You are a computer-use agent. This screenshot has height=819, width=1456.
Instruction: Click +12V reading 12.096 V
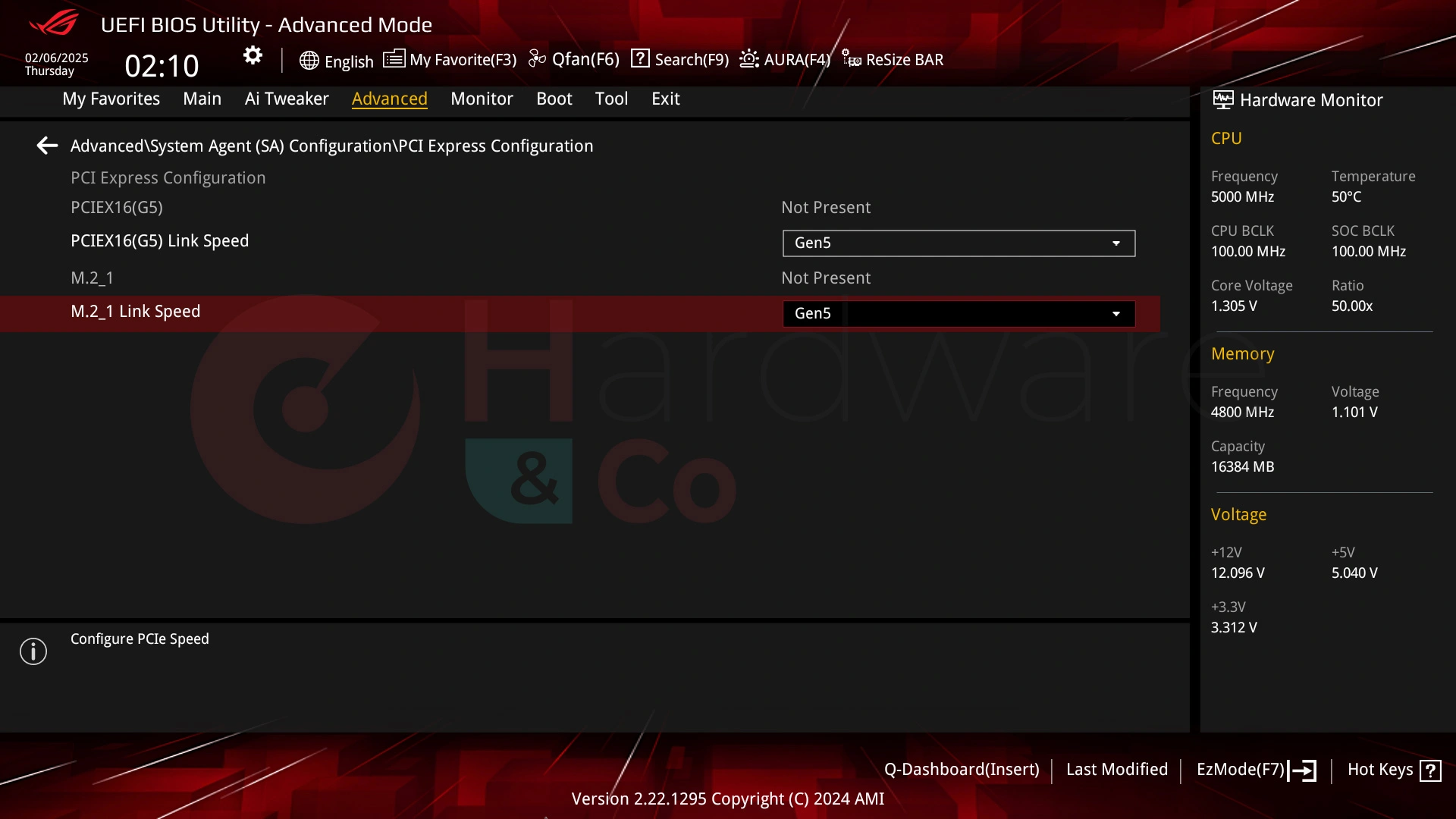tap(1238, 573)
